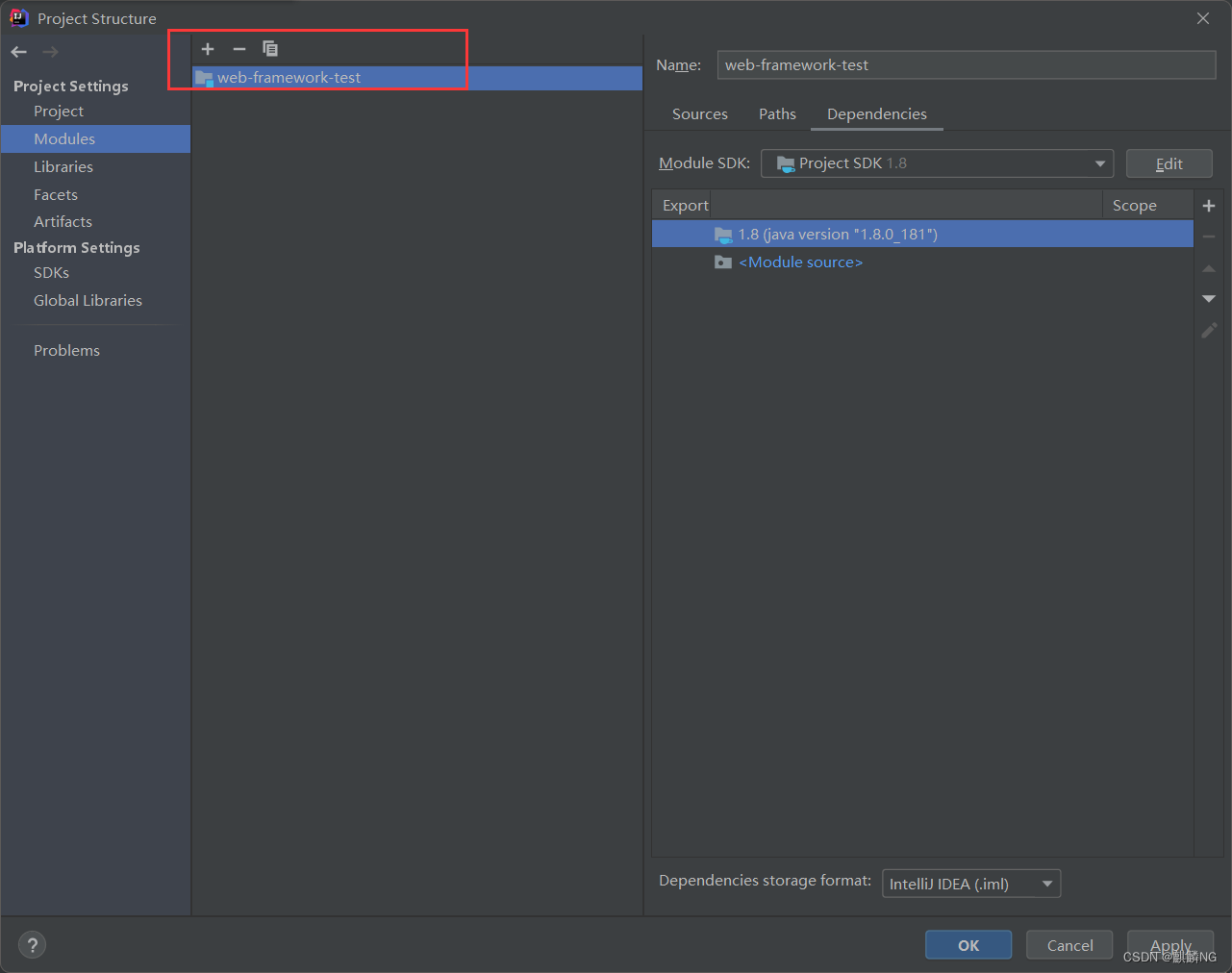This screenshot has height=973, width=1232.
Task: Click the Add module plus icon
Action: coord(208,49)
